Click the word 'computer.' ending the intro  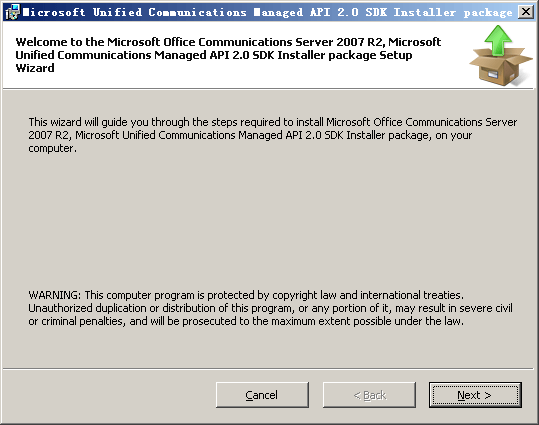(53, 149)
